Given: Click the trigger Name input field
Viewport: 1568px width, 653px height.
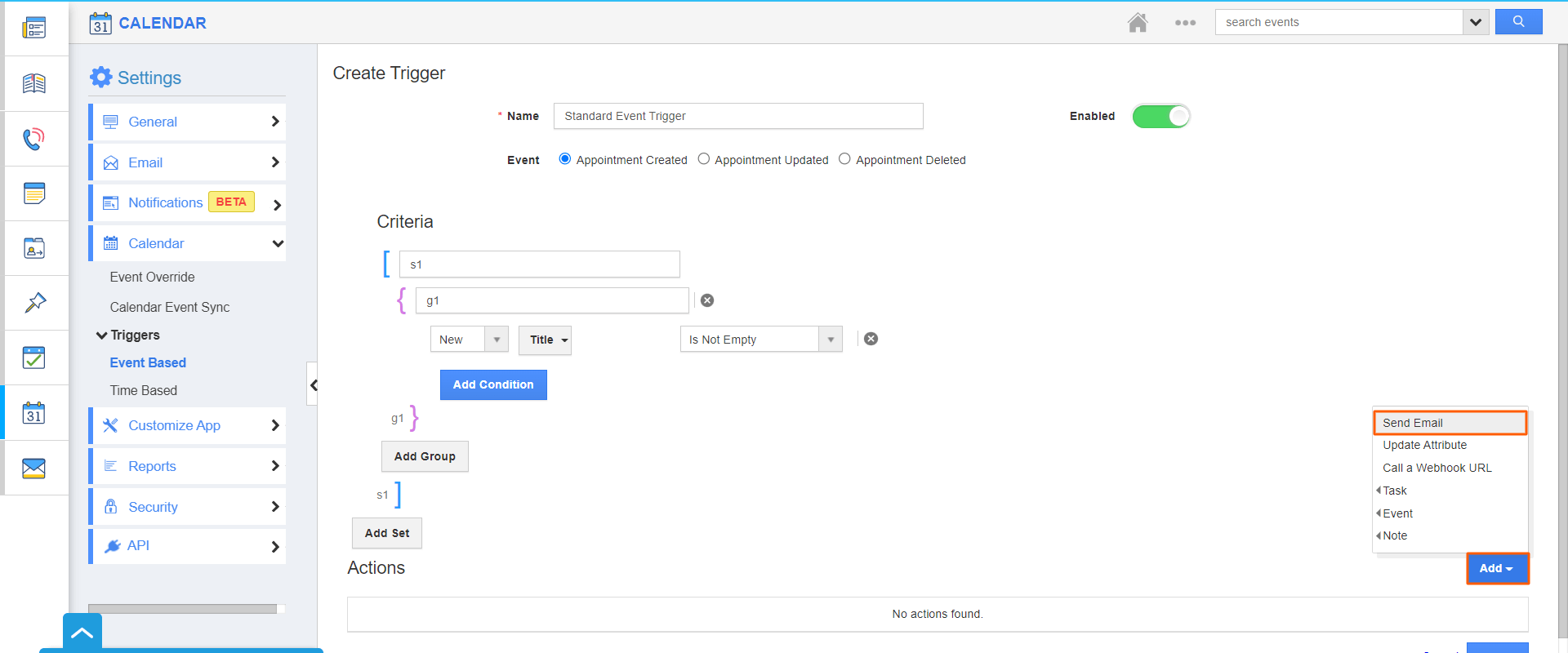Looking at the screenshot, I should tap(737, 116).
